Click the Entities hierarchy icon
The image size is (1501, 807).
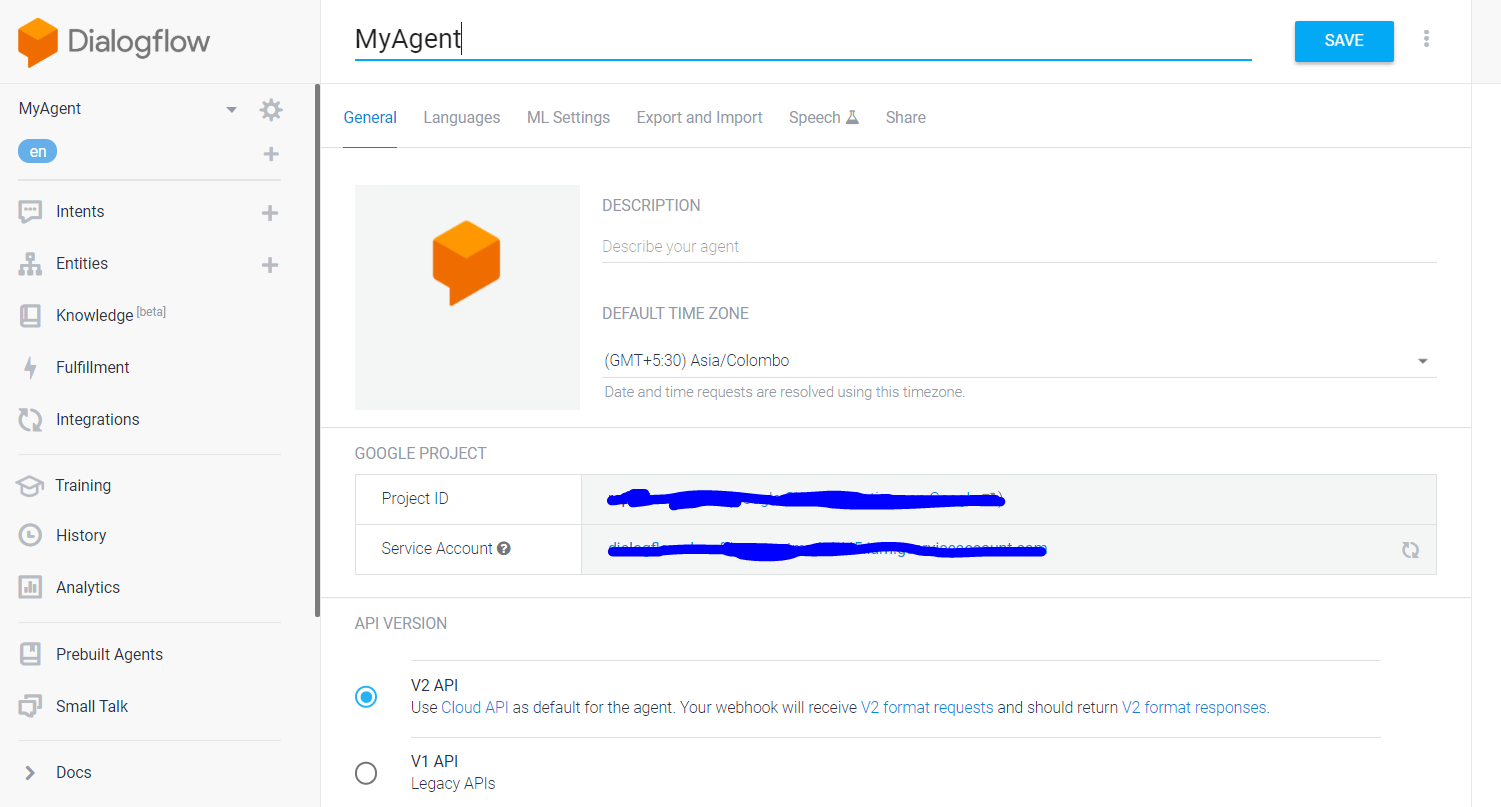tap(30, 264)
